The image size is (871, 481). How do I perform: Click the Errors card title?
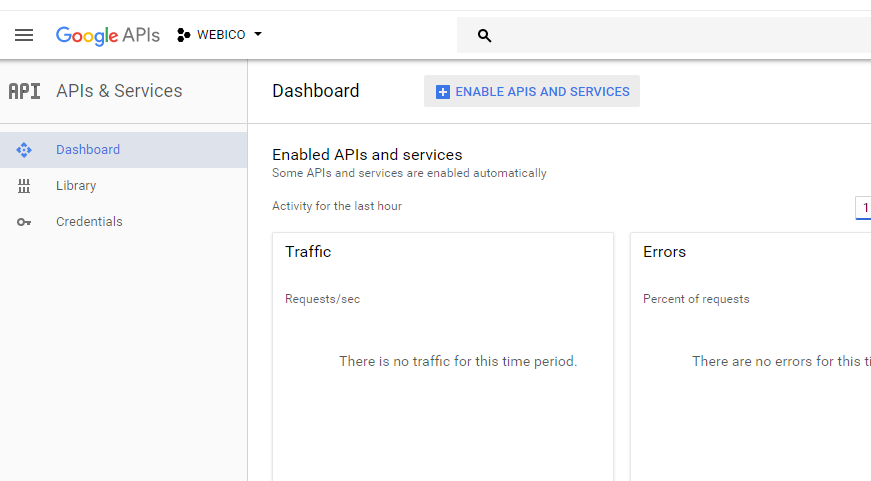click(664, 252)
